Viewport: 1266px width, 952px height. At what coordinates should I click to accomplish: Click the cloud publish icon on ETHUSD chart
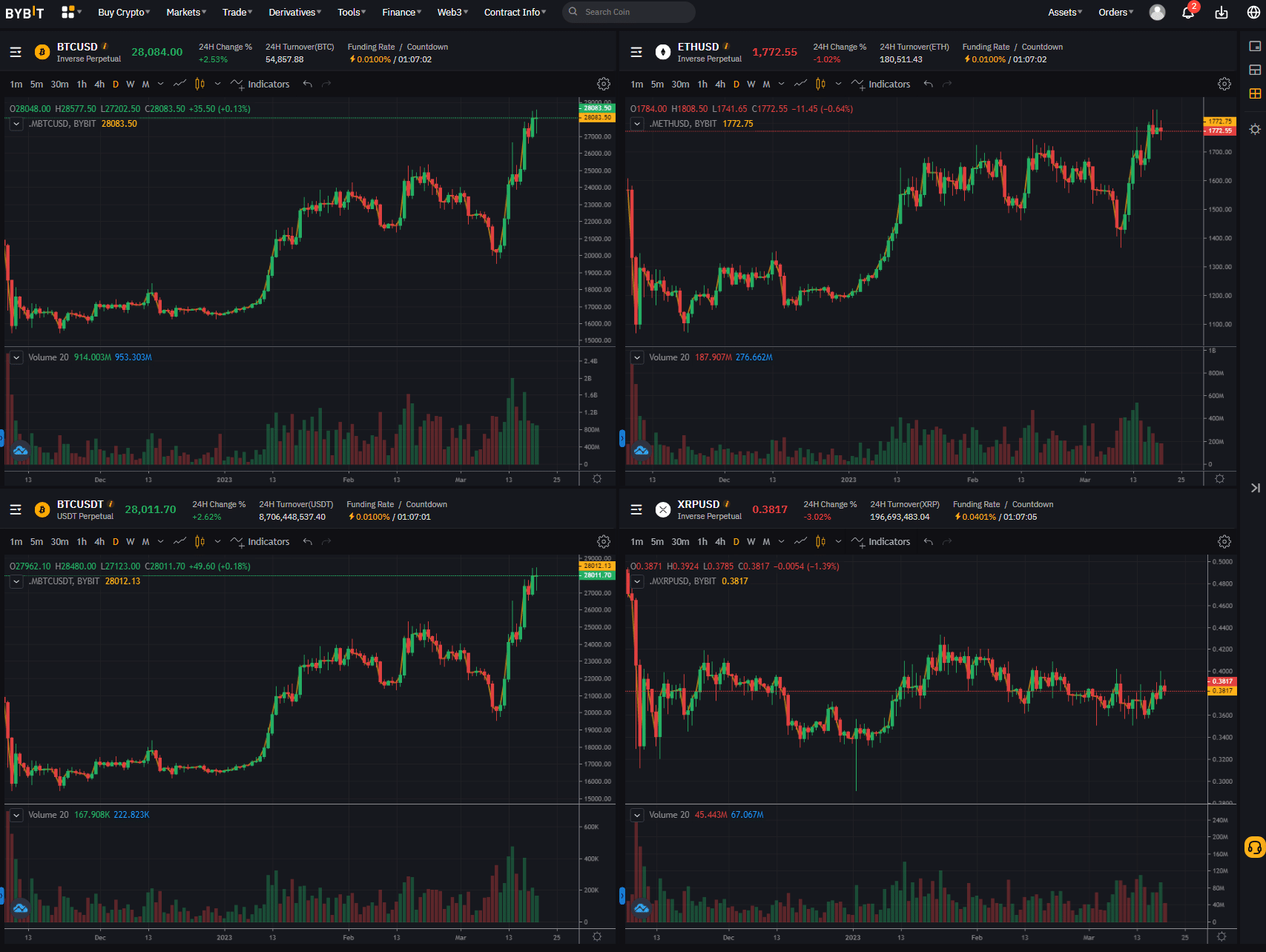pyautogui.click(x=641, y=450)
